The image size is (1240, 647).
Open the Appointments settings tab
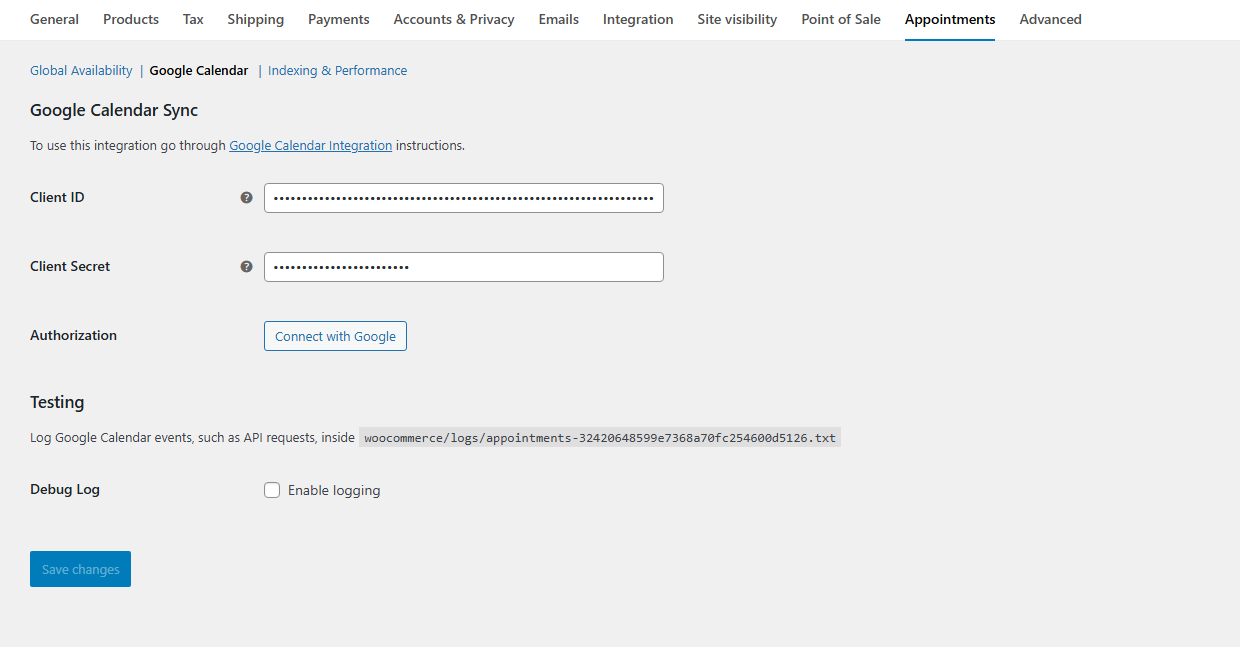[948, 19]
